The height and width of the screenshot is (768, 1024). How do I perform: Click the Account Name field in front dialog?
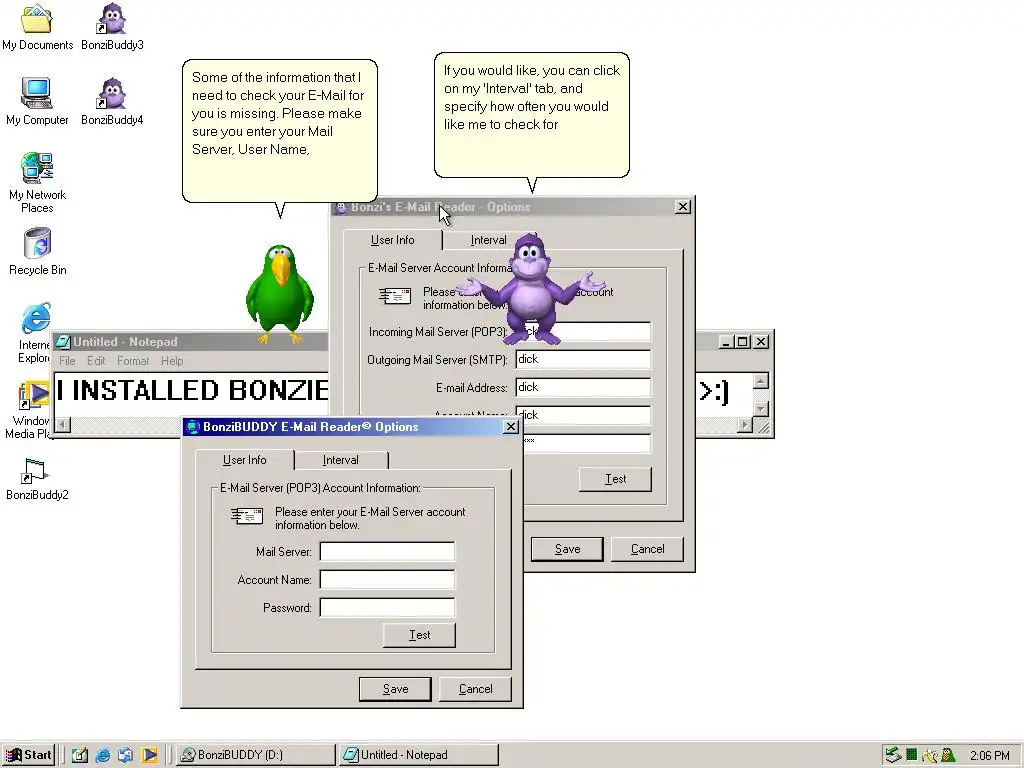pyautogui.click(x=387, y=580)
